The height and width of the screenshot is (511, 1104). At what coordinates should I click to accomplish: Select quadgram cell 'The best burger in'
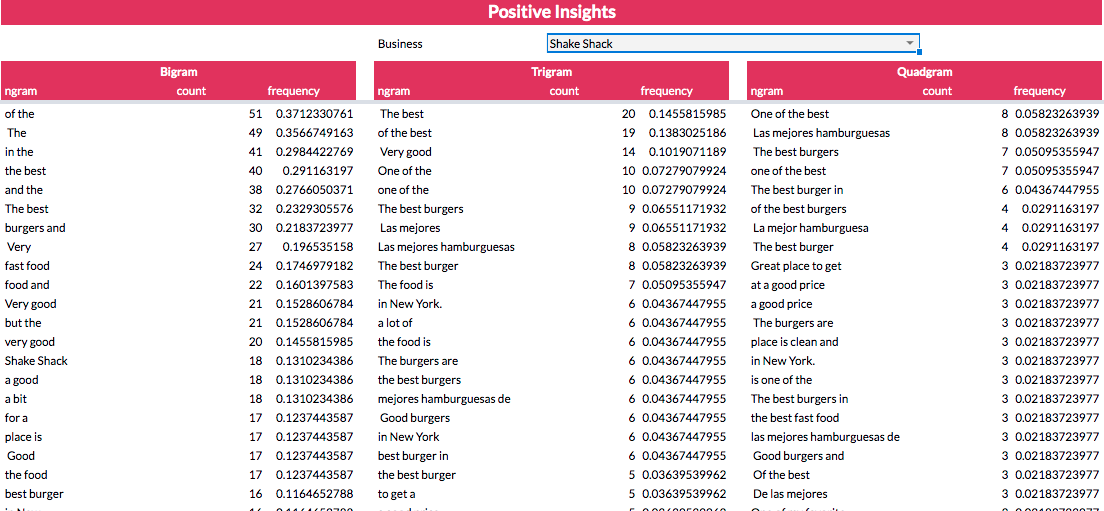pos(796,190)
